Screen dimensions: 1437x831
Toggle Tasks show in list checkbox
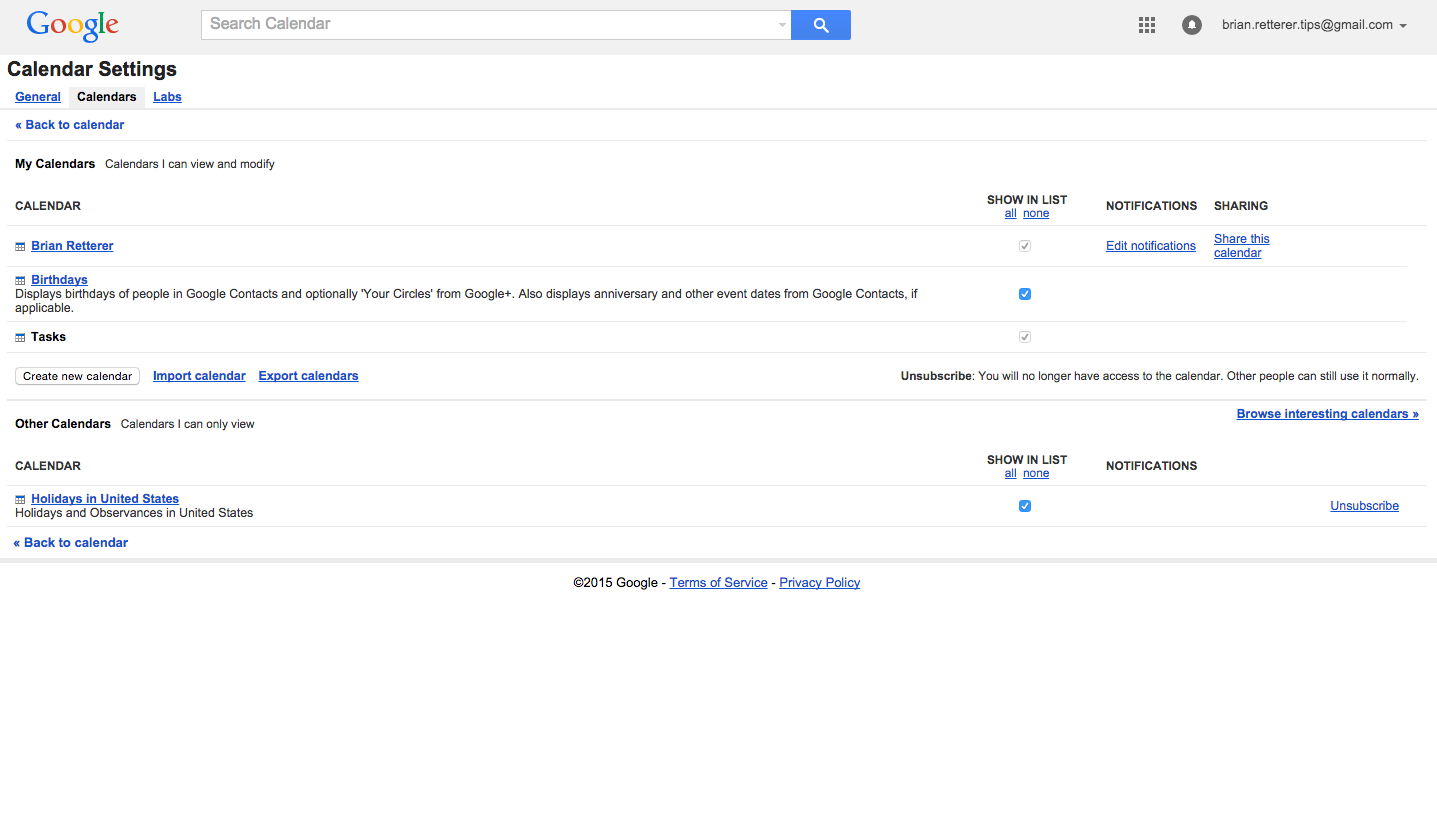coord(1025,337)
